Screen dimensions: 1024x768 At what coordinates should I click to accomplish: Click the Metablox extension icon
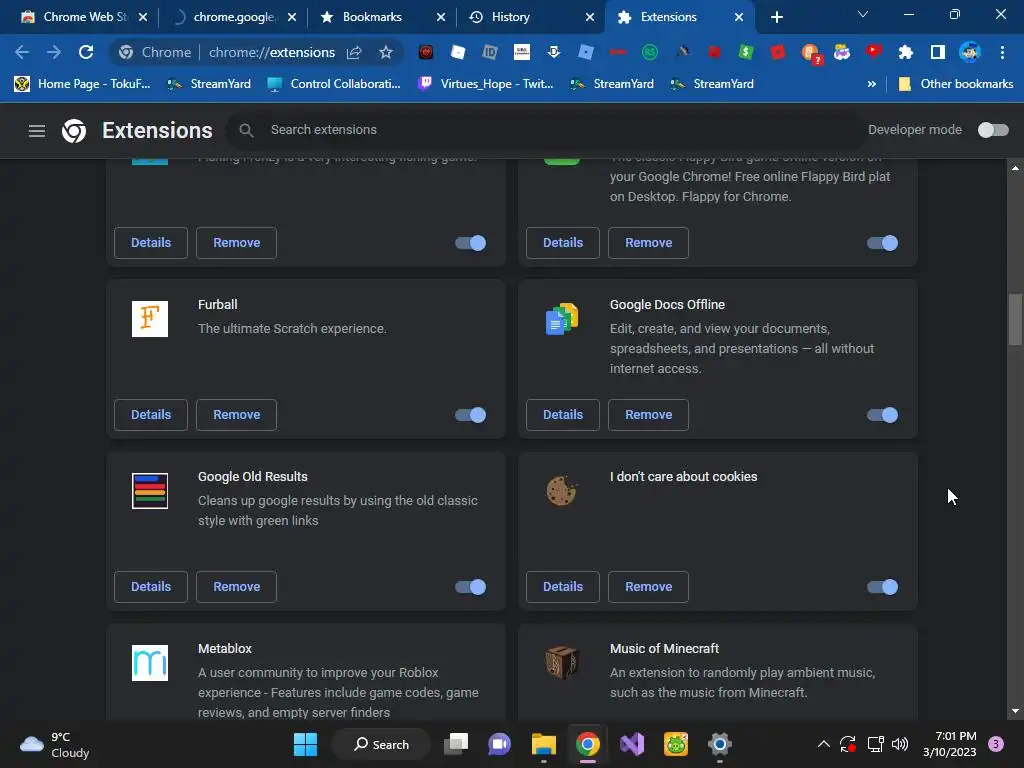pos(150,663)
